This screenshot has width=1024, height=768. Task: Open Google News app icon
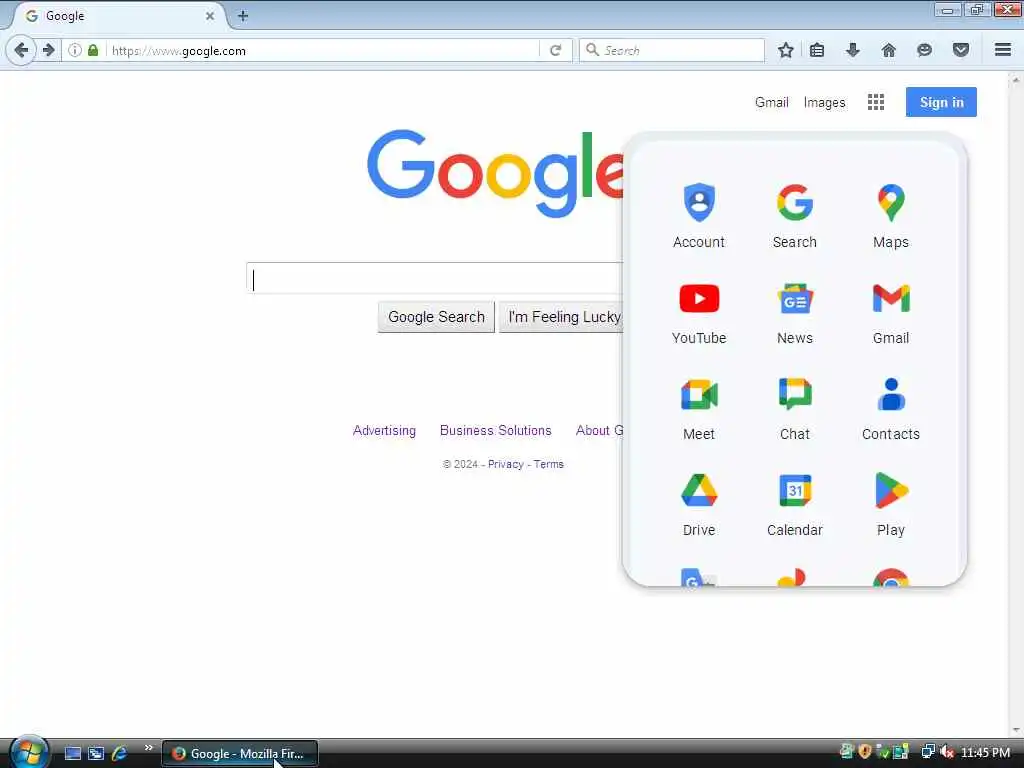pyautogui.click(x=795, y=312)
